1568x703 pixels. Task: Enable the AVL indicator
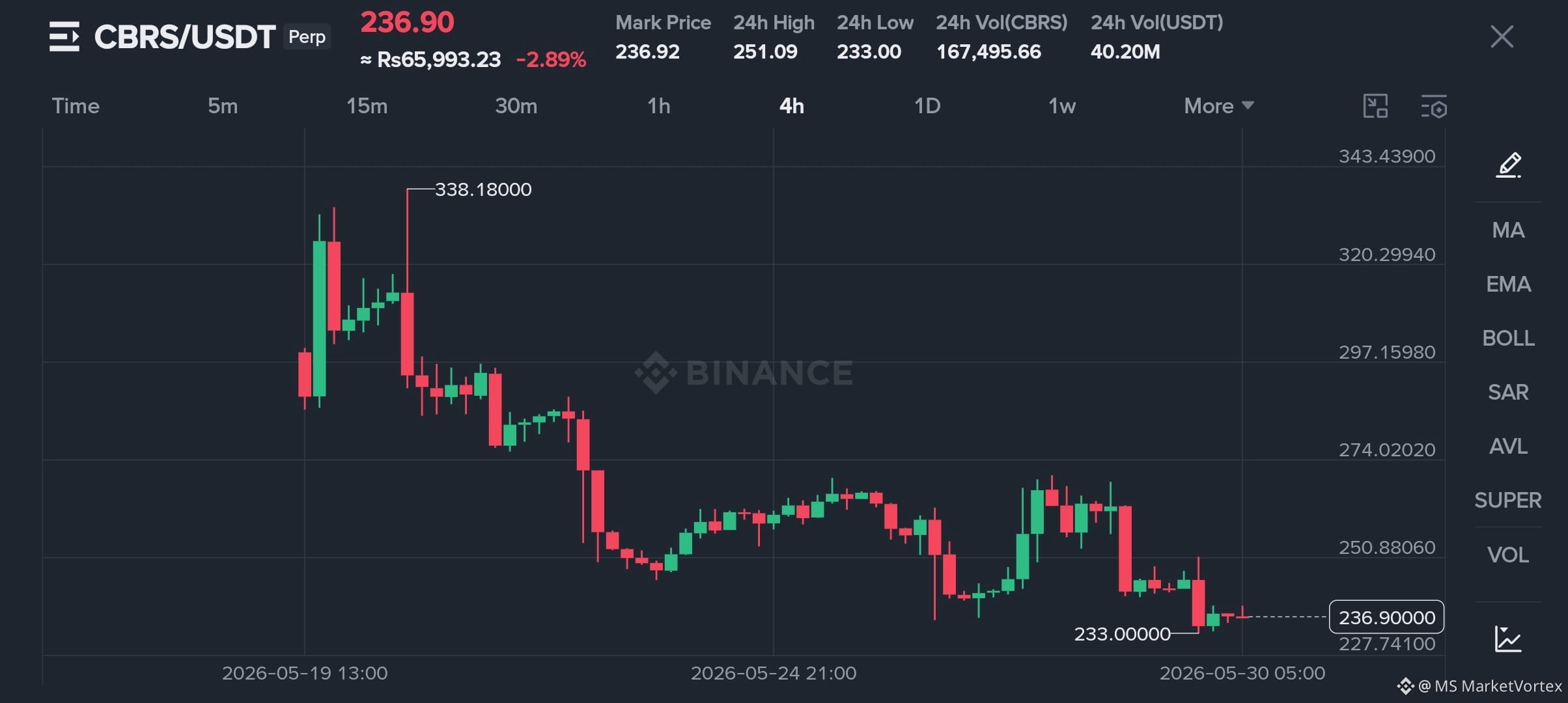pyautogui.click(x=1508, y=446)
